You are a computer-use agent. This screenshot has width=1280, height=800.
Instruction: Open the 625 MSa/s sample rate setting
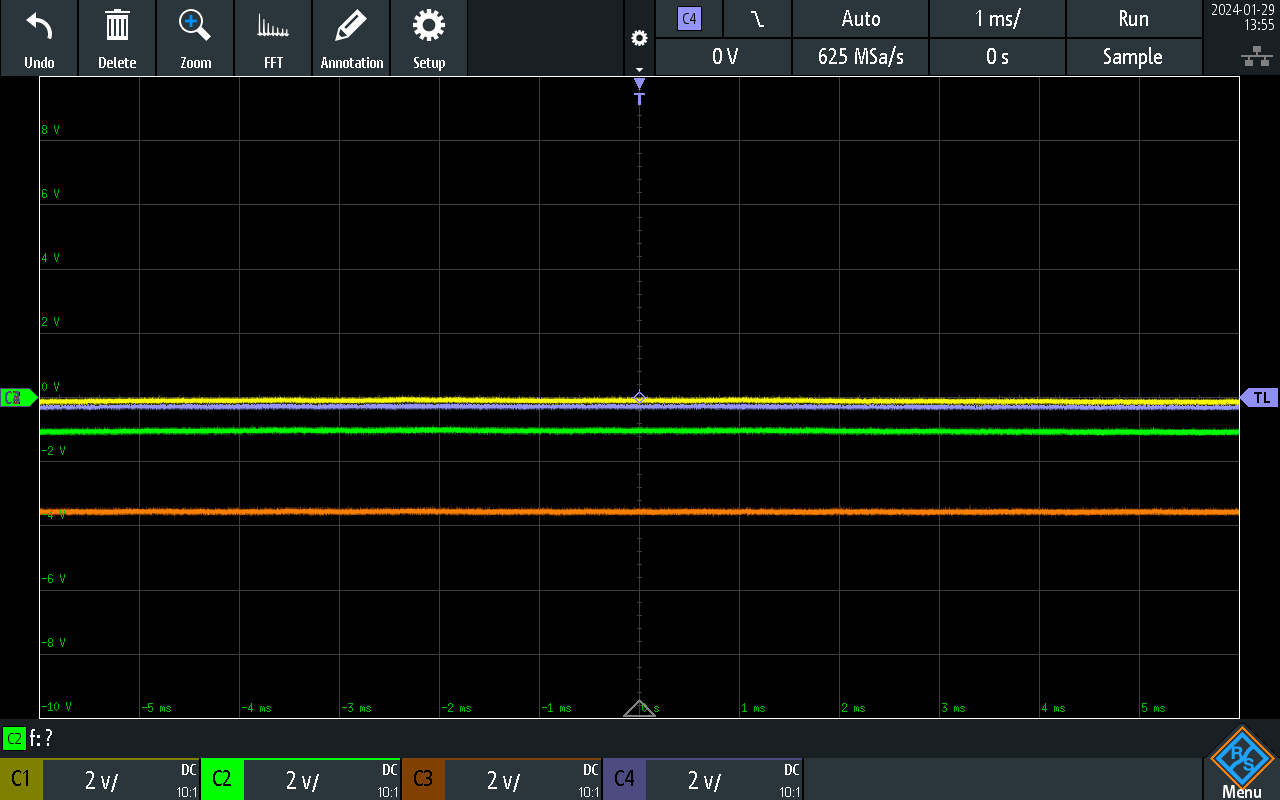[x=861, y=57]
